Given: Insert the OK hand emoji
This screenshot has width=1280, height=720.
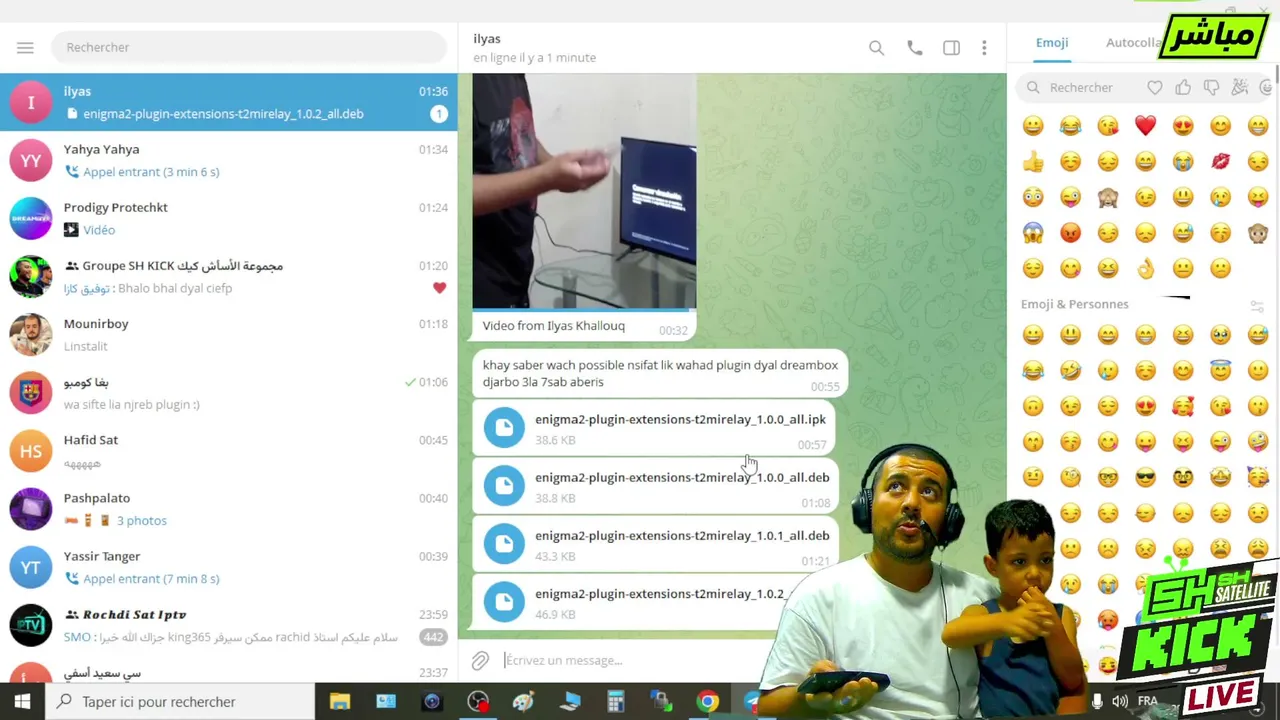Looking at the screenshot, I should 1145,268.
